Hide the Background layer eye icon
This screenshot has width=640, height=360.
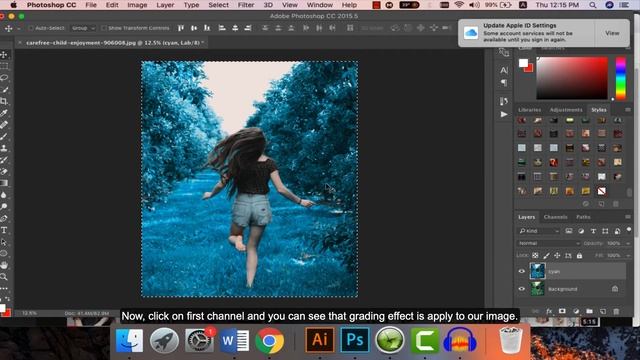[522, 289]
